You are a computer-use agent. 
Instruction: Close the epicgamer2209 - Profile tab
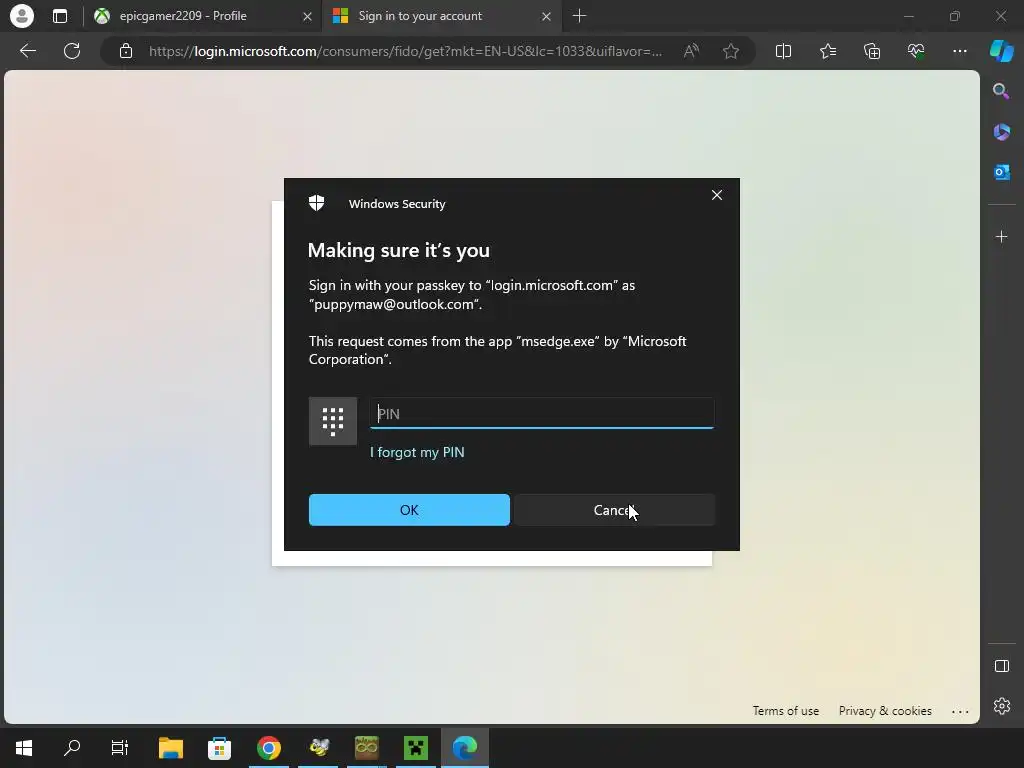(x=307, y=16)
